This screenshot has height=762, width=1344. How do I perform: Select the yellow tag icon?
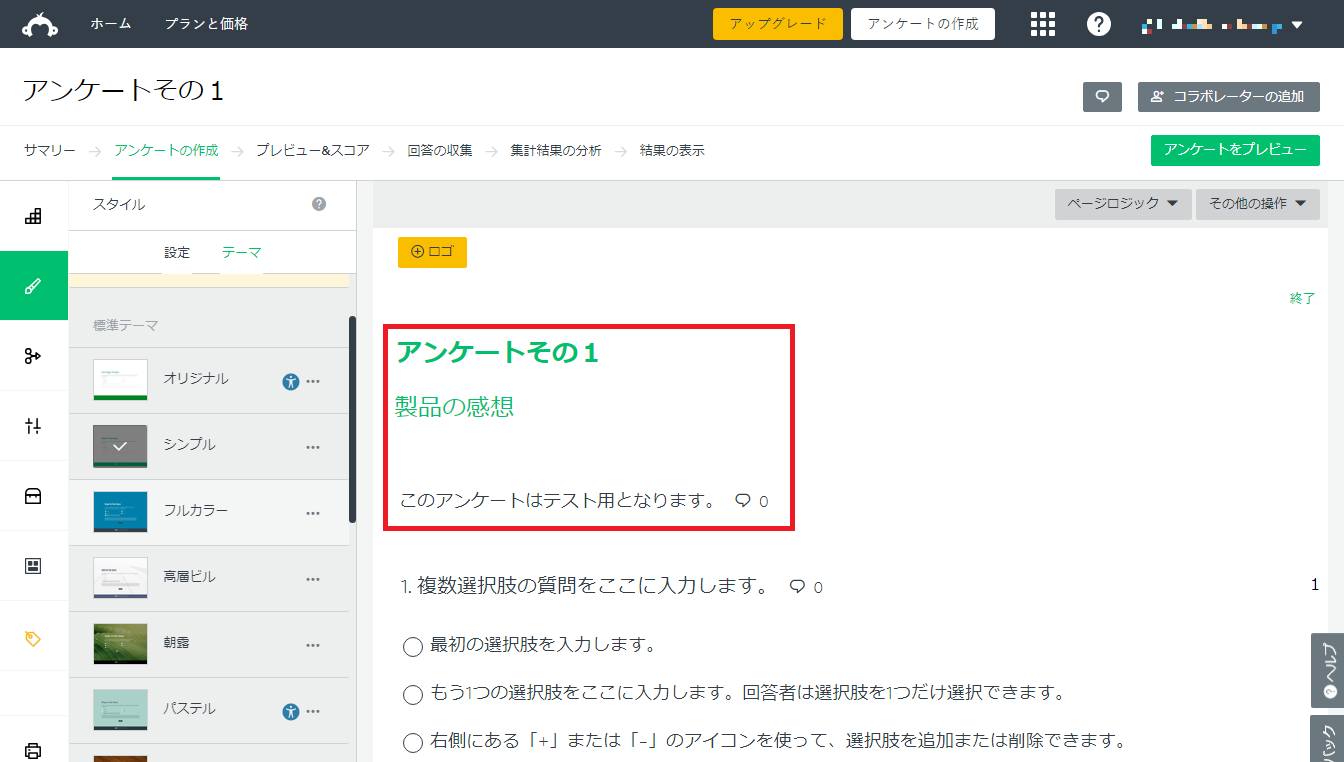(34, 637)
